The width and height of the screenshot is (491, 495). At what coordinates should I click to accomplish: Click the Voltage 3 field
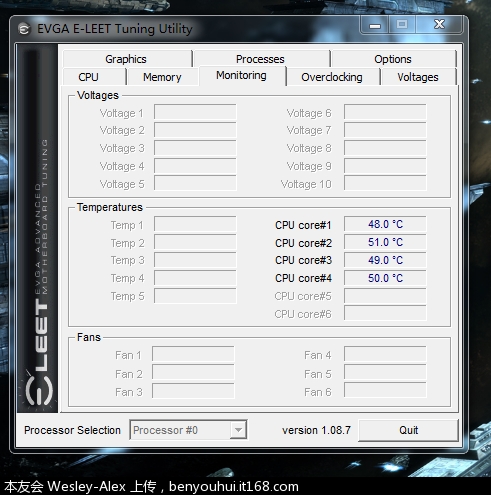point(195,148)
